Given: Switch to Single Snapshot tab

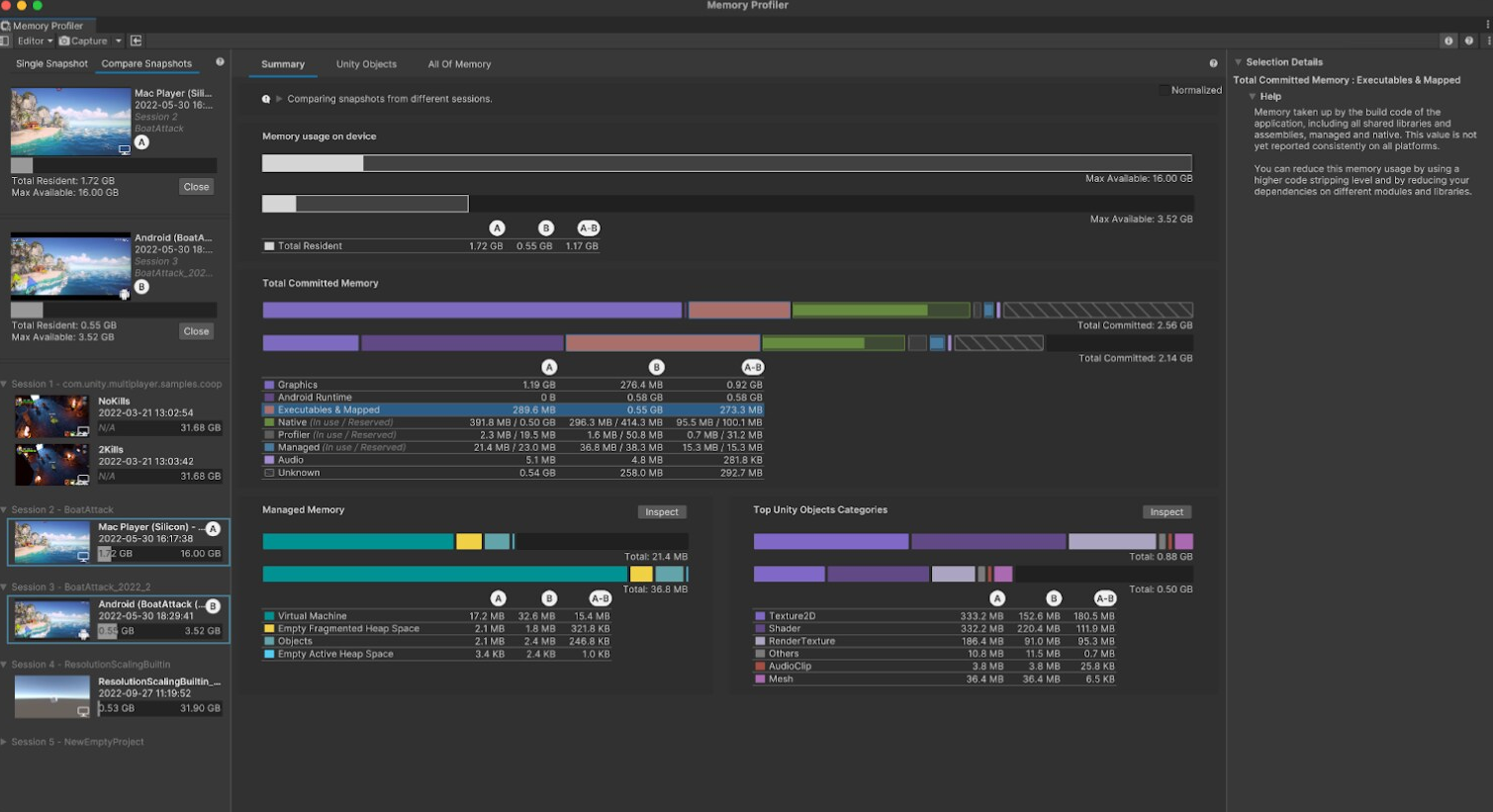Looking at the screenshot, I should tap(51, 63).
